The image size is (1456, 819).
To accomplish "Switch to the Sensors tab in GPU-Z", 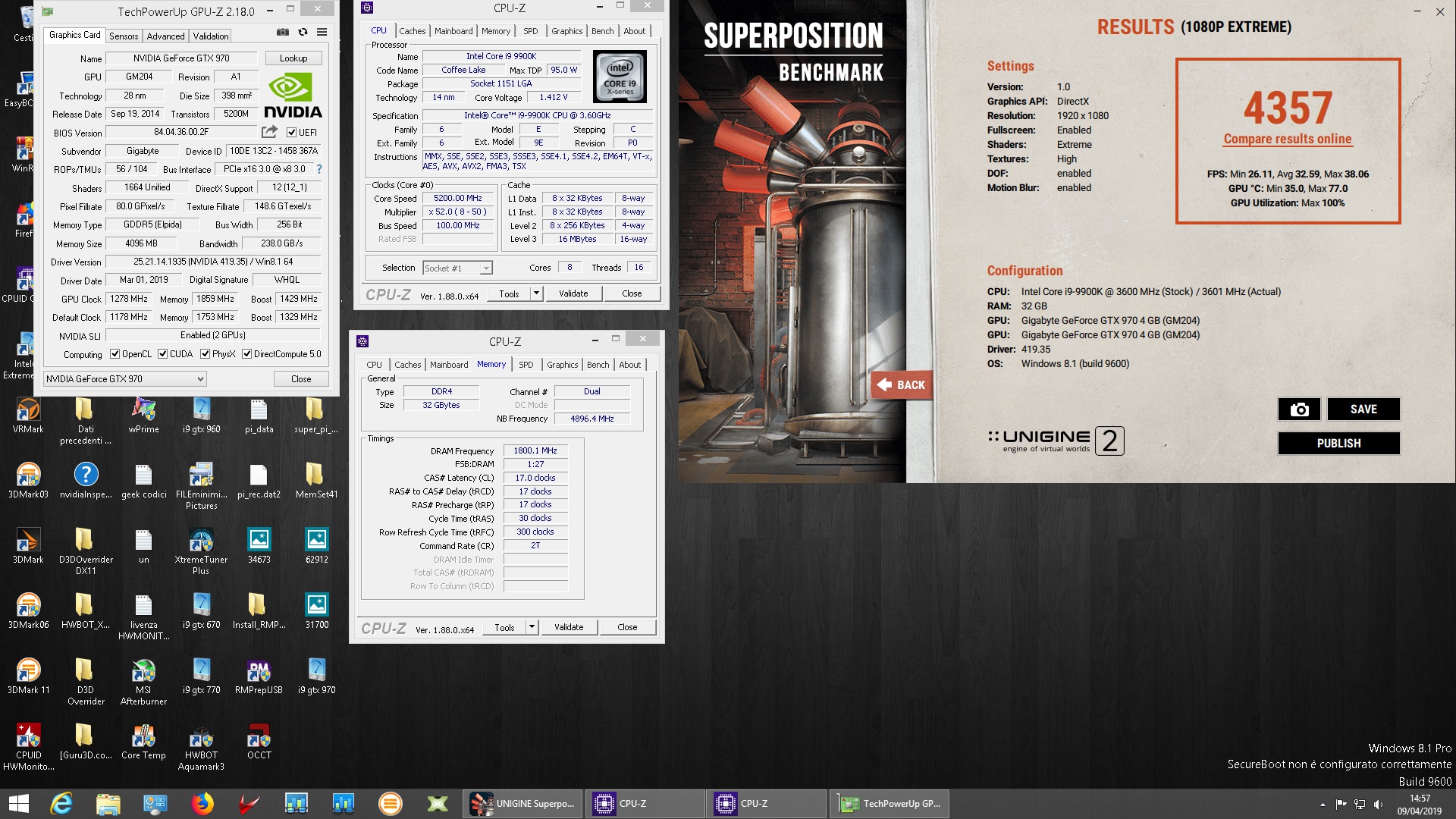I will tap(124, 36).
